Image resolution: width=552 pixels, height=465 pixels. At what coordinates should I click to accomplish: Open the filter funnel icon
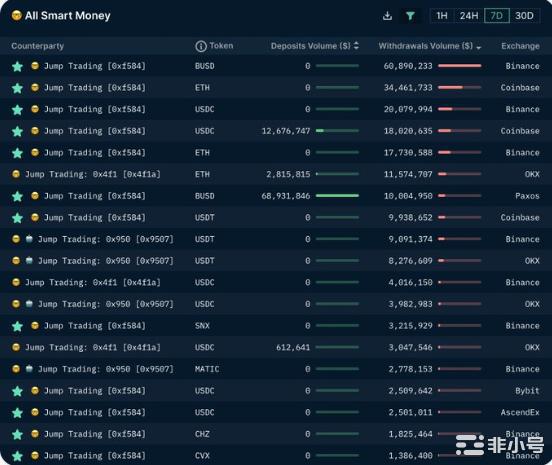click(410, 16)
